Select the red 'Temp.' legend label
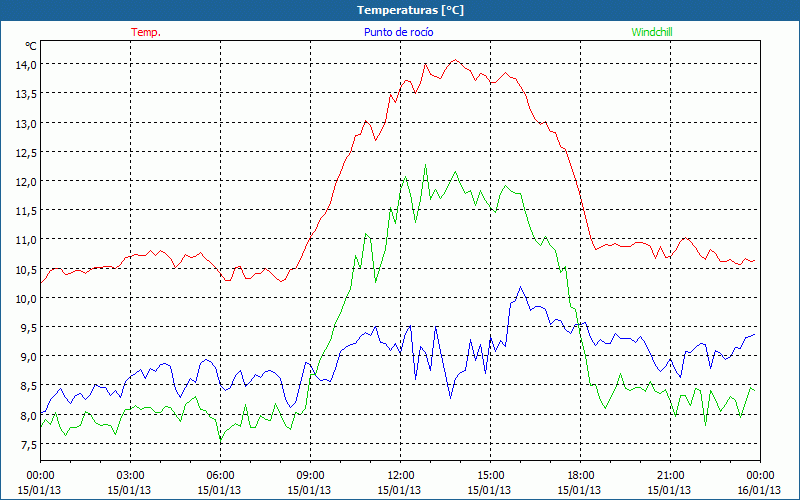This screenshot has width=800, height=500. [x=146, y=32]
